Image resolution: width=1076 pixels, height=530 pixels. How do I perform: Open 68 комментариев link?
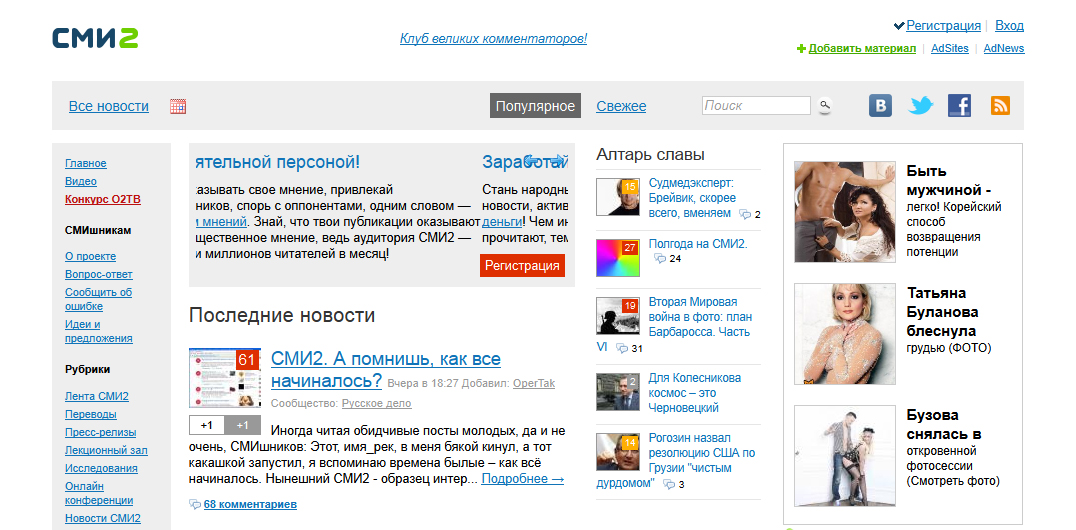250,505
